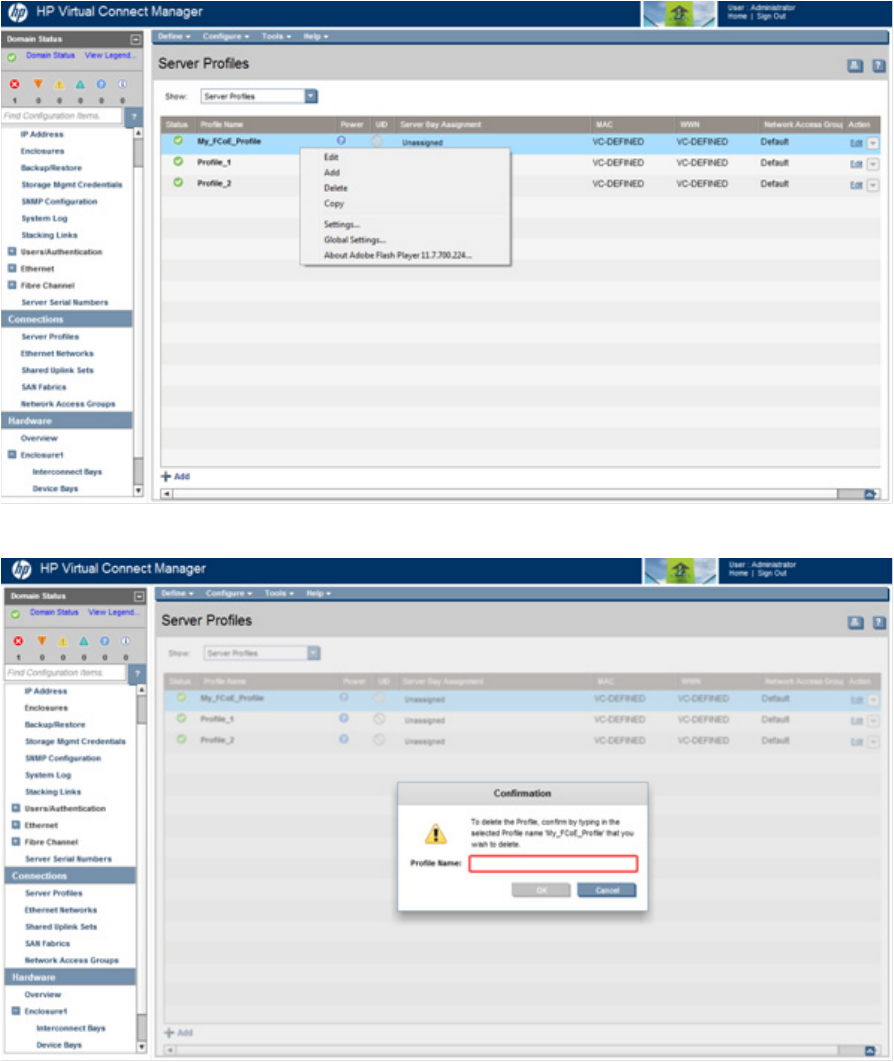Click Cancel in the Confirmation dialog

coord(606,890)
